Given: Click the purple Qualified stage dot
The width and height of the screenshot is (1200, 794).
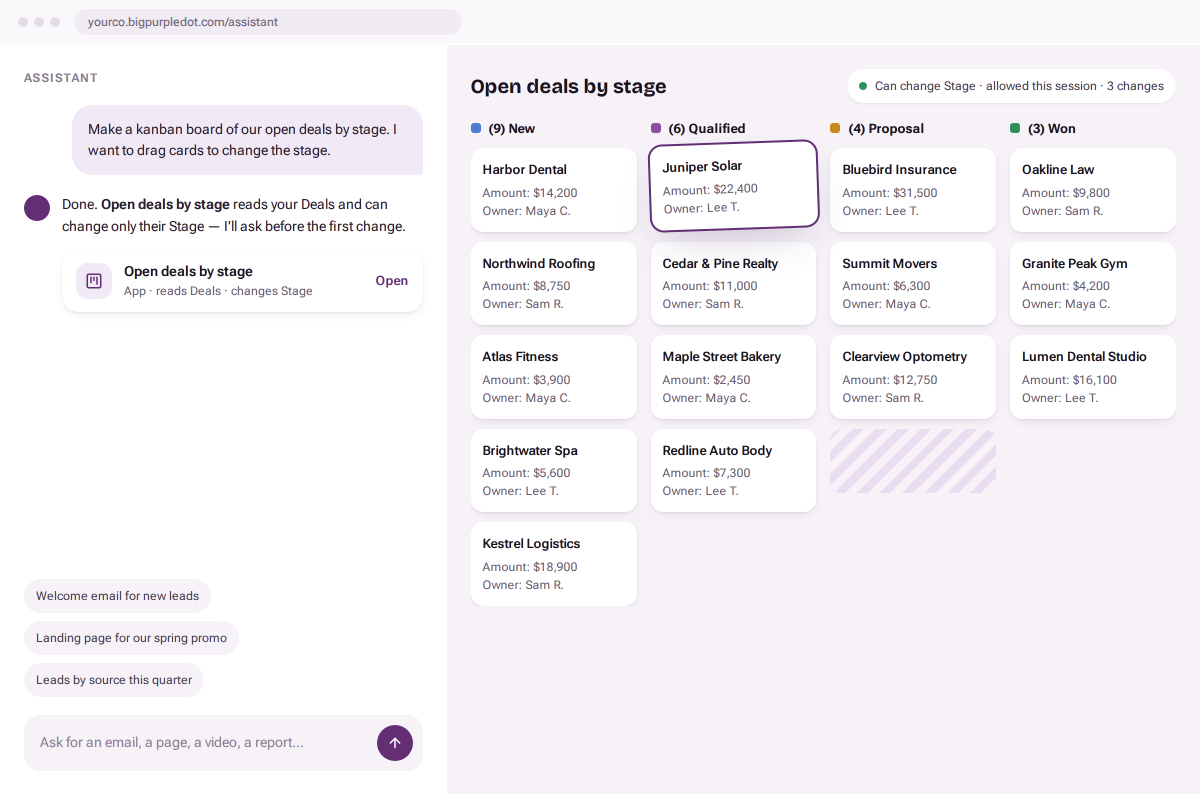Looking at the screenshot, I should [x=656, y=128].
